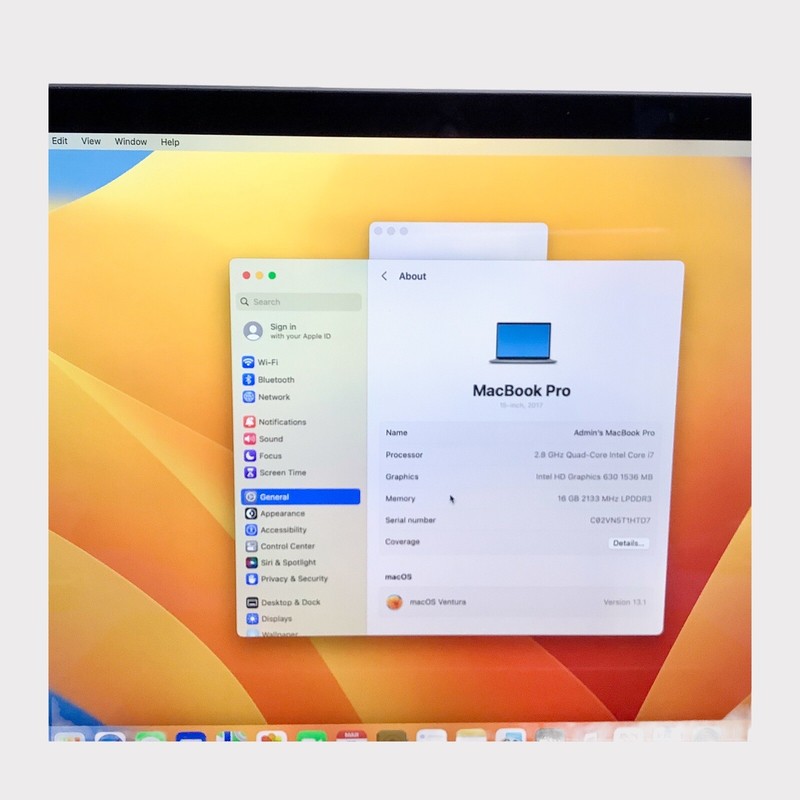Open Appearance settings icon

point(251,513)
